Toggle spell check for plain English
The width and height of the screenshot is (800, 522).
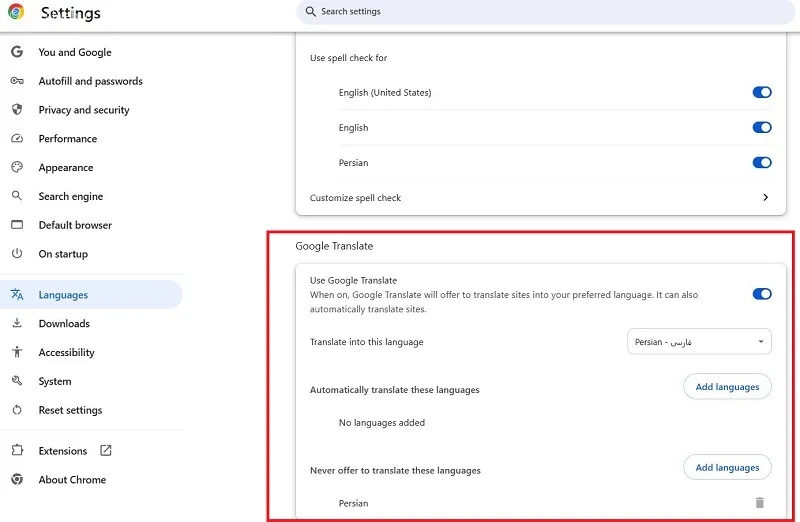[x=762, y=127]
